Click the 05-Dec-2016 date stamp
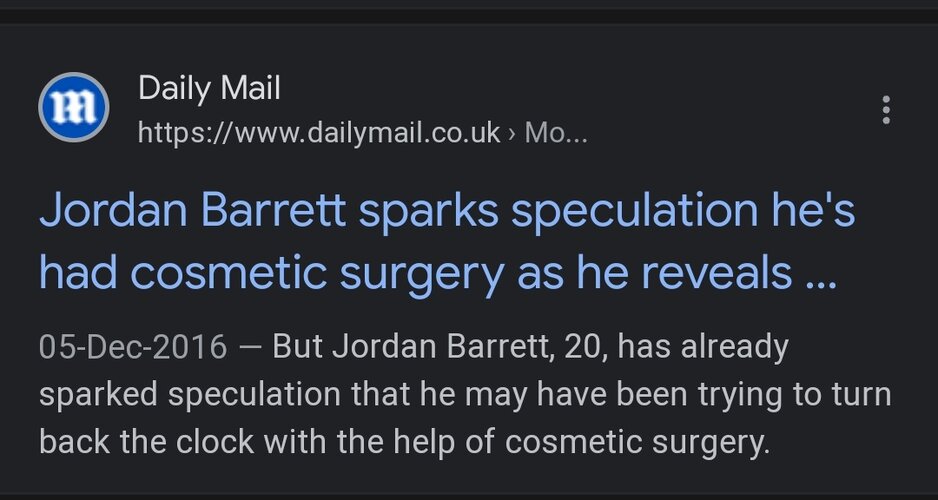This screenshot has height=500, width=938. 133,347
